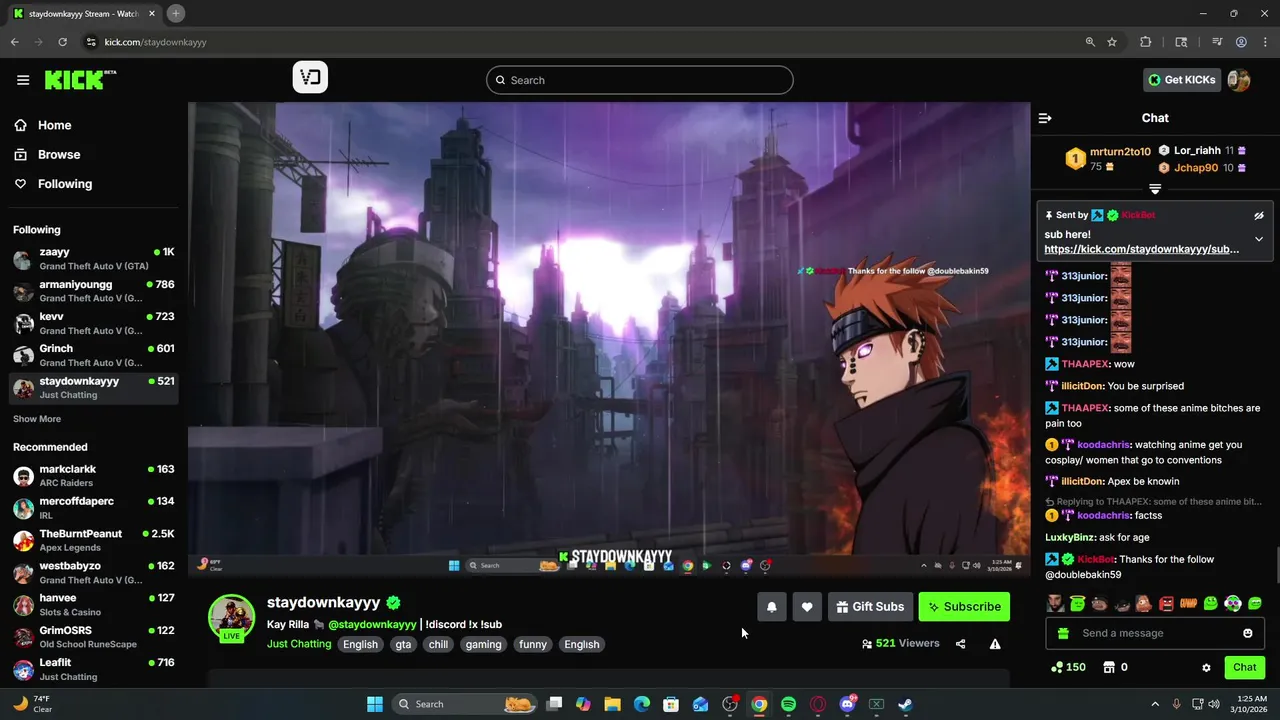Viewport: 1280px width, 720px height.
Task: Open armaniyoungg channel in Following list
Action: pyautogui.click(x=94, y=291)
